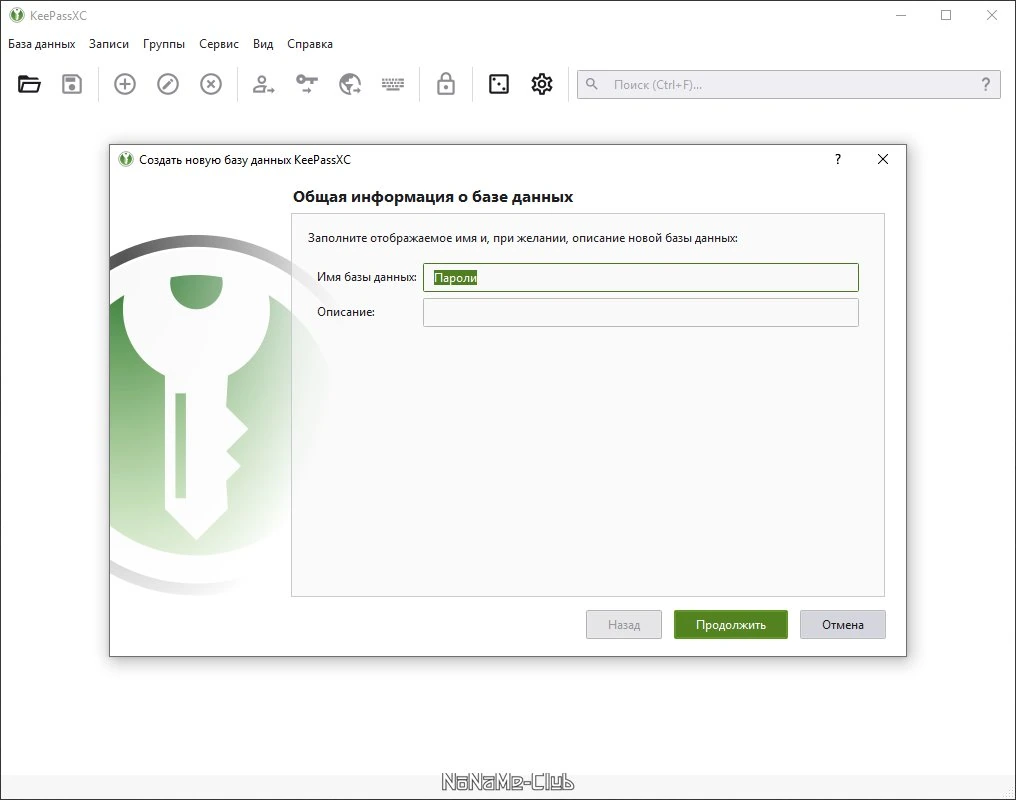Click the Продолжить button
1016x800 pixels.
point(731,624)
